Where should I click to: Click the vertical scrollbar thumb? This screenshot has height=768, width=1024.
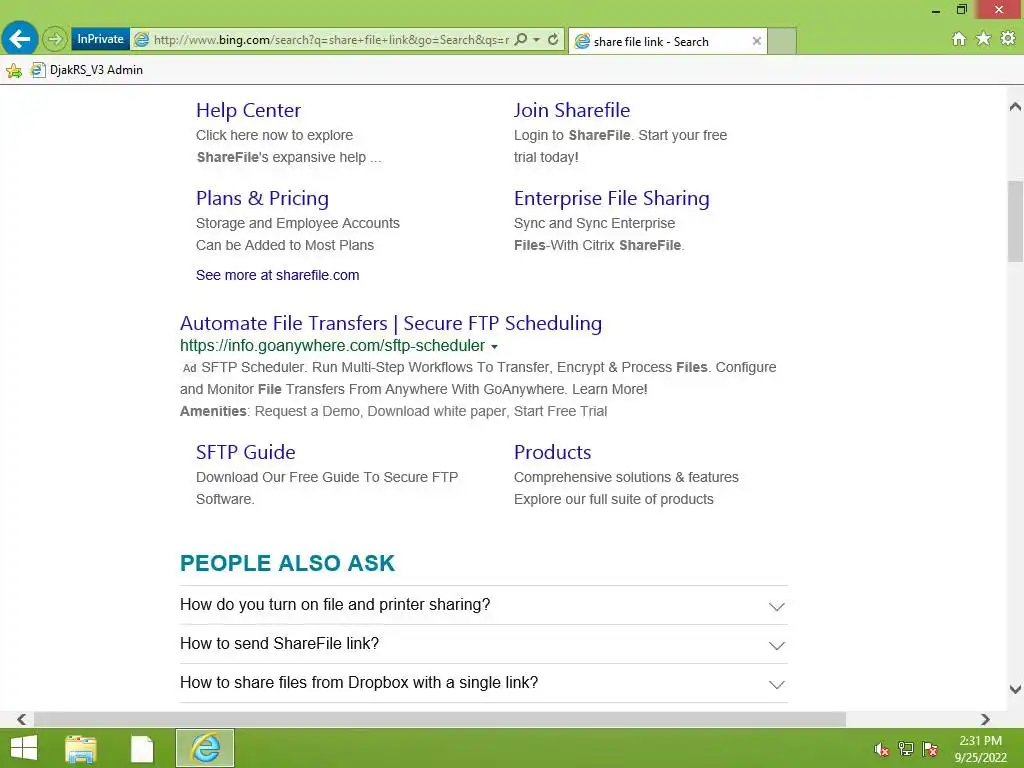(x=1015, y=221)
